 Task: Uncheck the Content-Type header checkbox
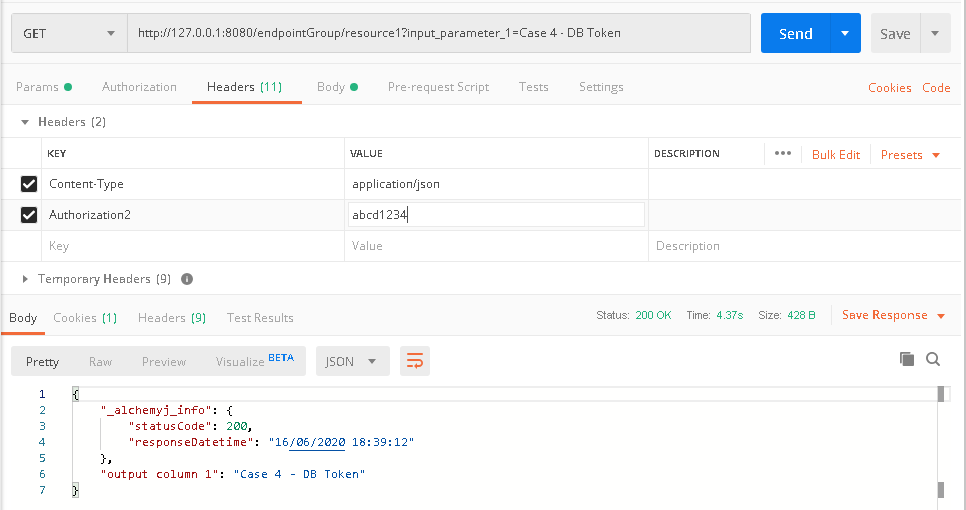point(29,184)
